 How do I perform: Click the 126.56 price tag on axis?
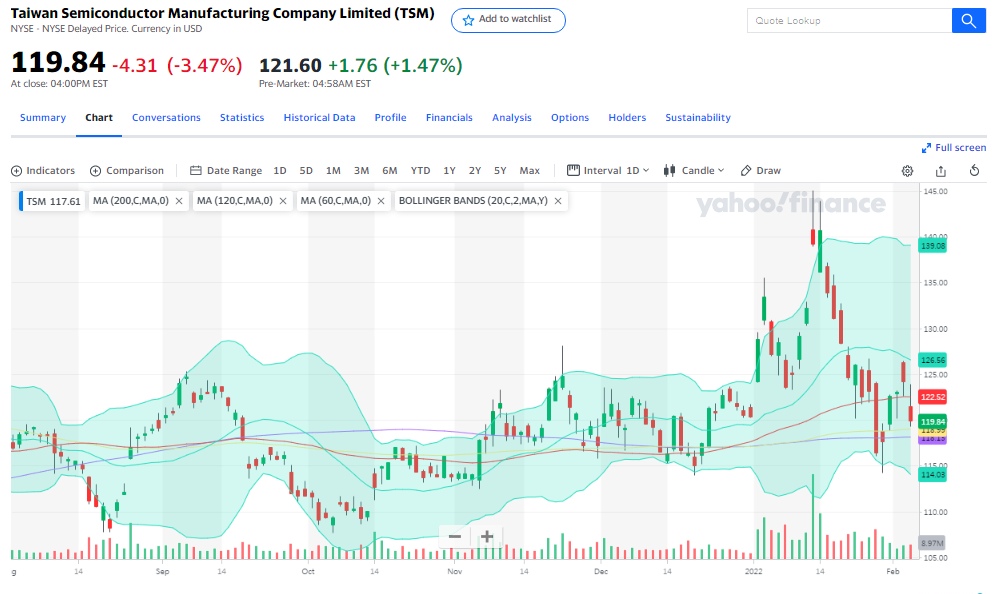[x=933, y=360]
